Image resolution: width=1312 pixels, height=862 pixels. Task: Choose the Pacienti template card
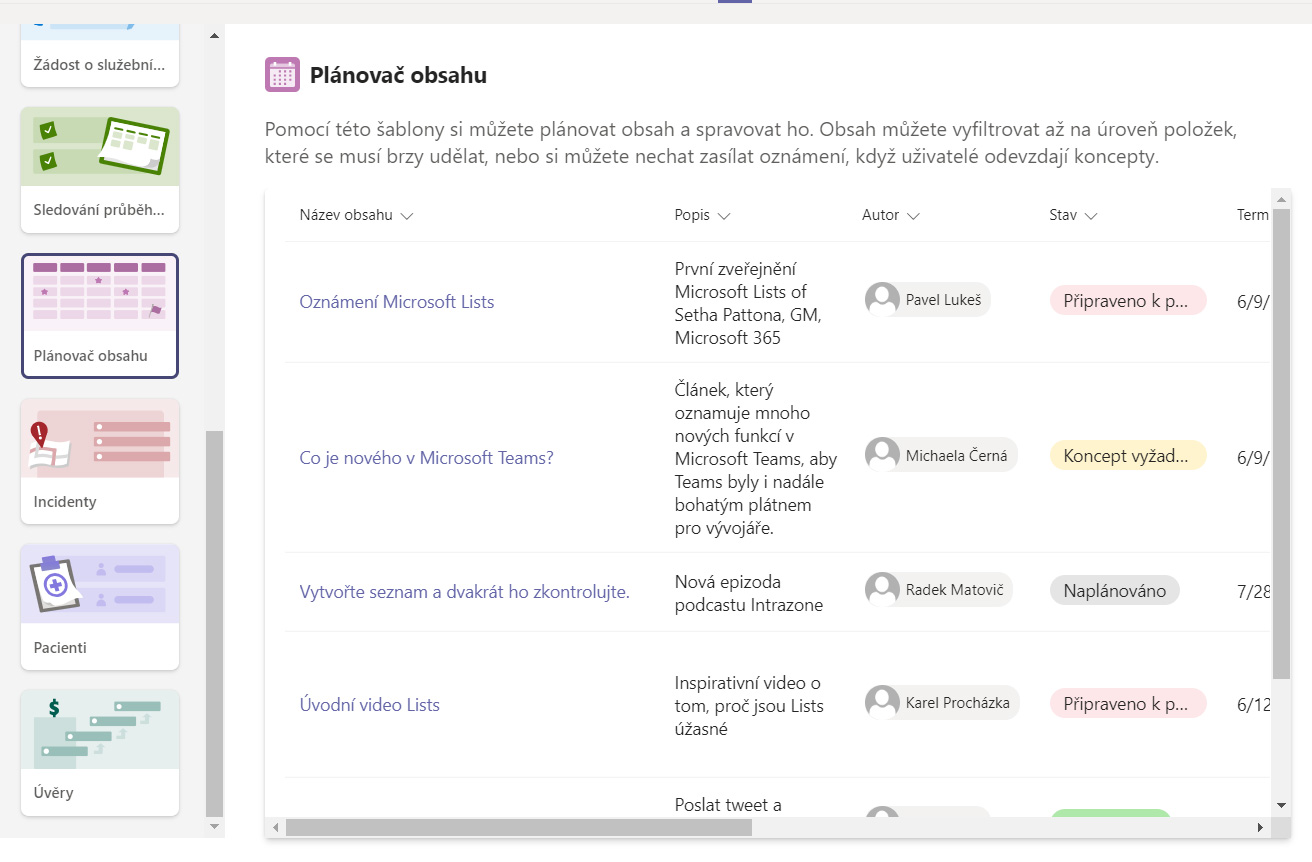pyautogui.click(x=100, y=607)
